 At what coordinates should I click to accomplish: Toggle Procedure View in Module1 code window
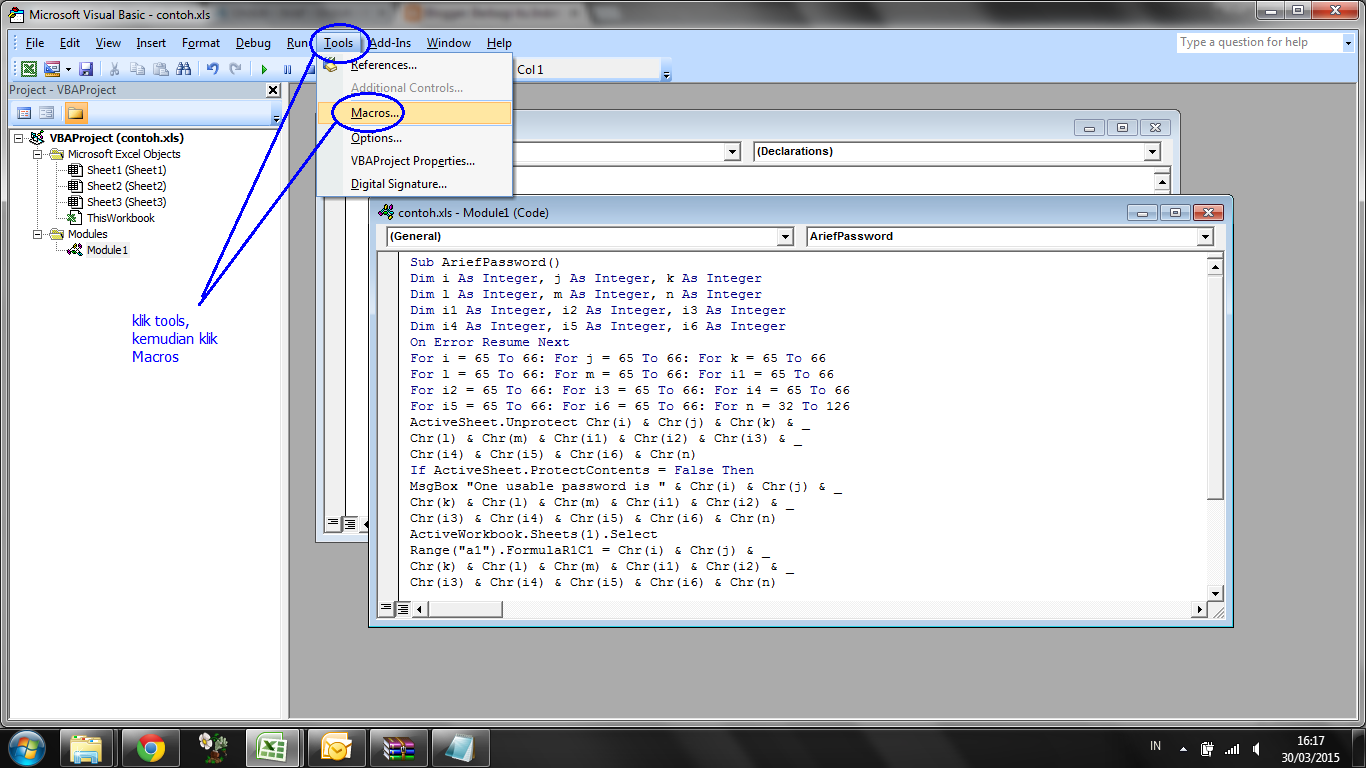point(386,608)
